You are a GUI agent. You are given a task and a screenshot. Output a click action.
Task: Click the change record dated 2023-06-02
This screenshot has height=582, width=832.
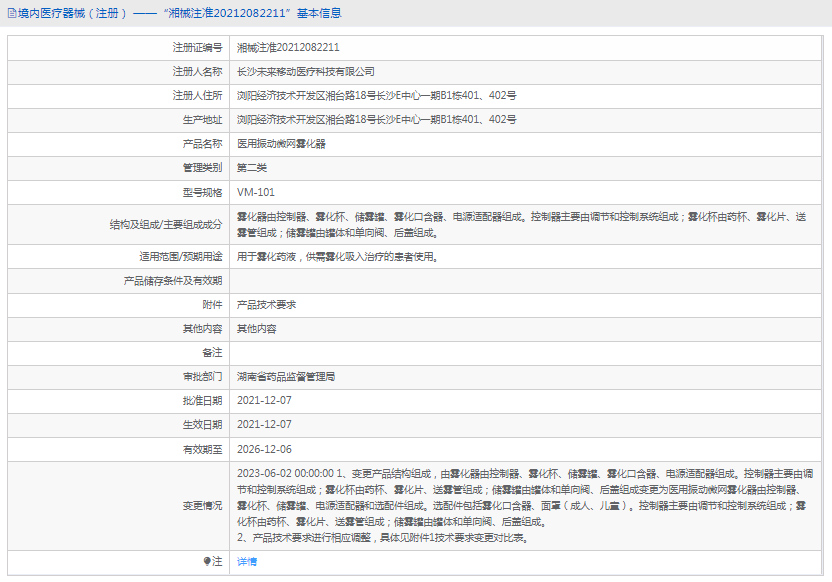(525, 506)
